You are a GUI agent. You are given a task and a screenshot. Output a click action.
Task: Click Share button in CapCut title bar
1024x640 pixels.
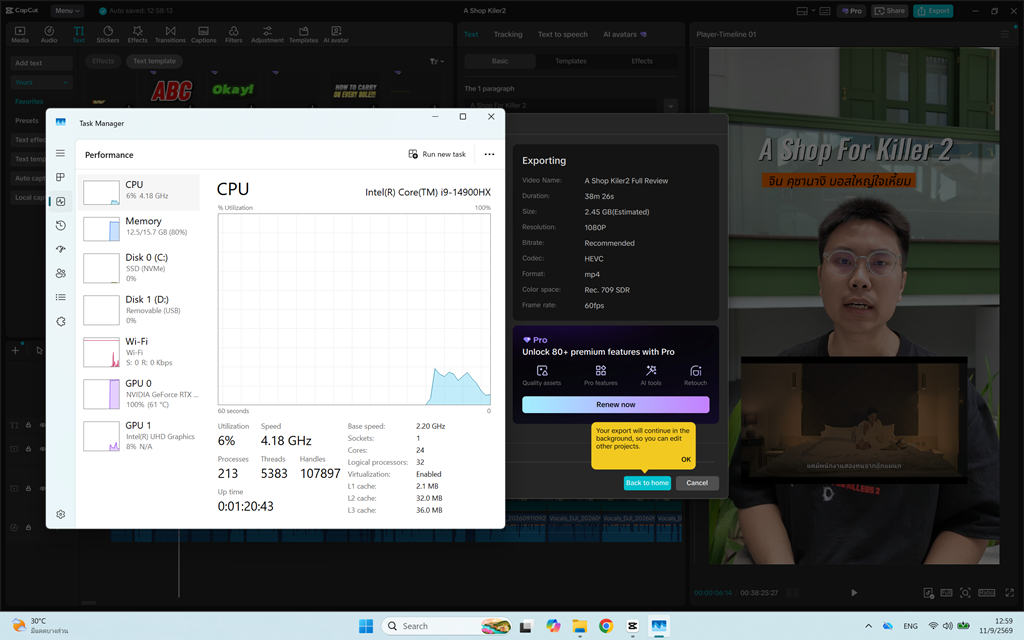tap(889, 10)
